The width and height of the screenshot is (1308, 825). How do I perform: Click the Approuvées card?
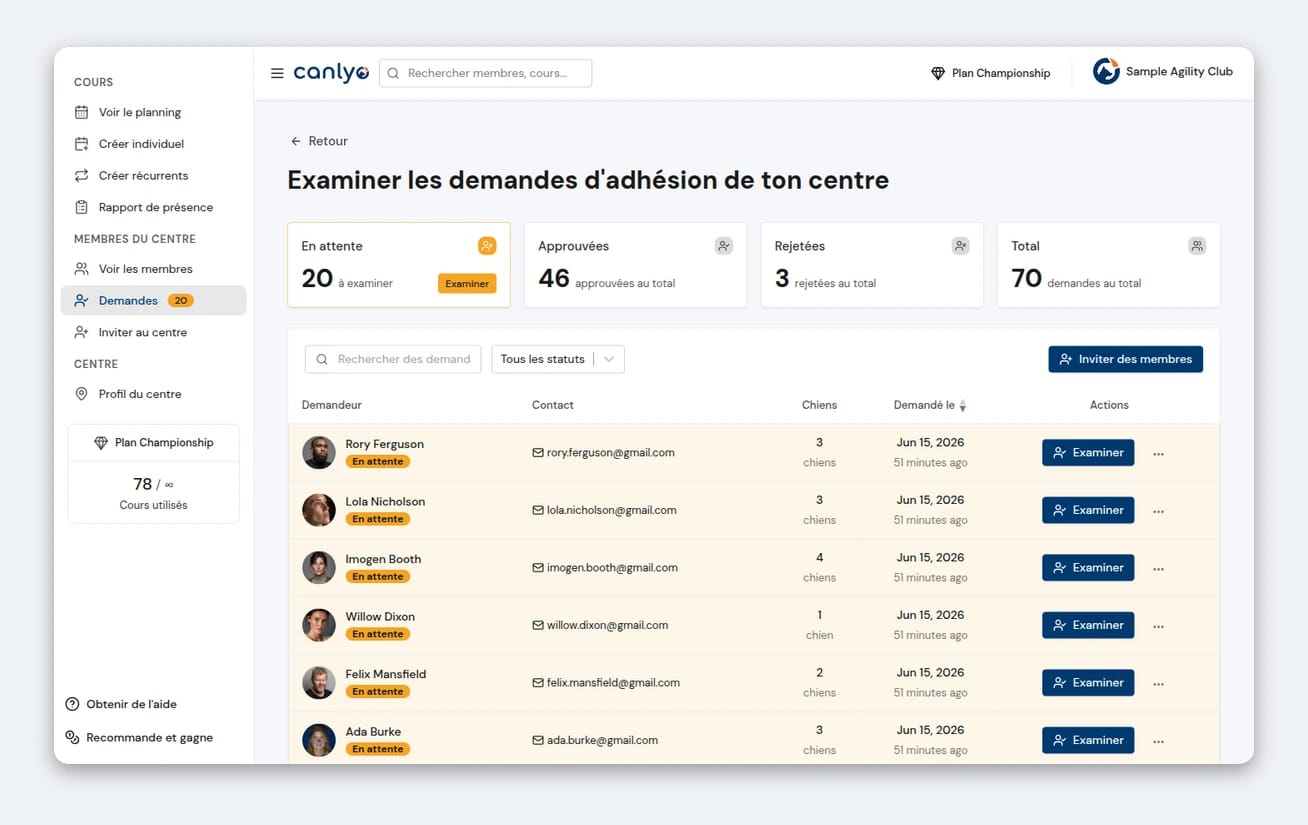[635, 265]
